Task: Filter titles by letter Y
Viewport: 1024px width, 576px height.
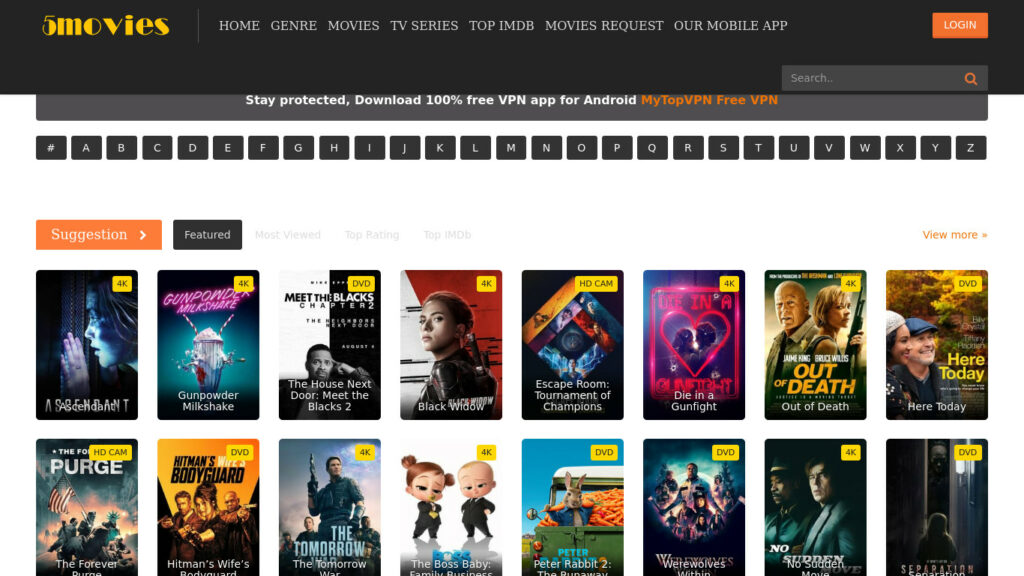Action: [936, 148]
